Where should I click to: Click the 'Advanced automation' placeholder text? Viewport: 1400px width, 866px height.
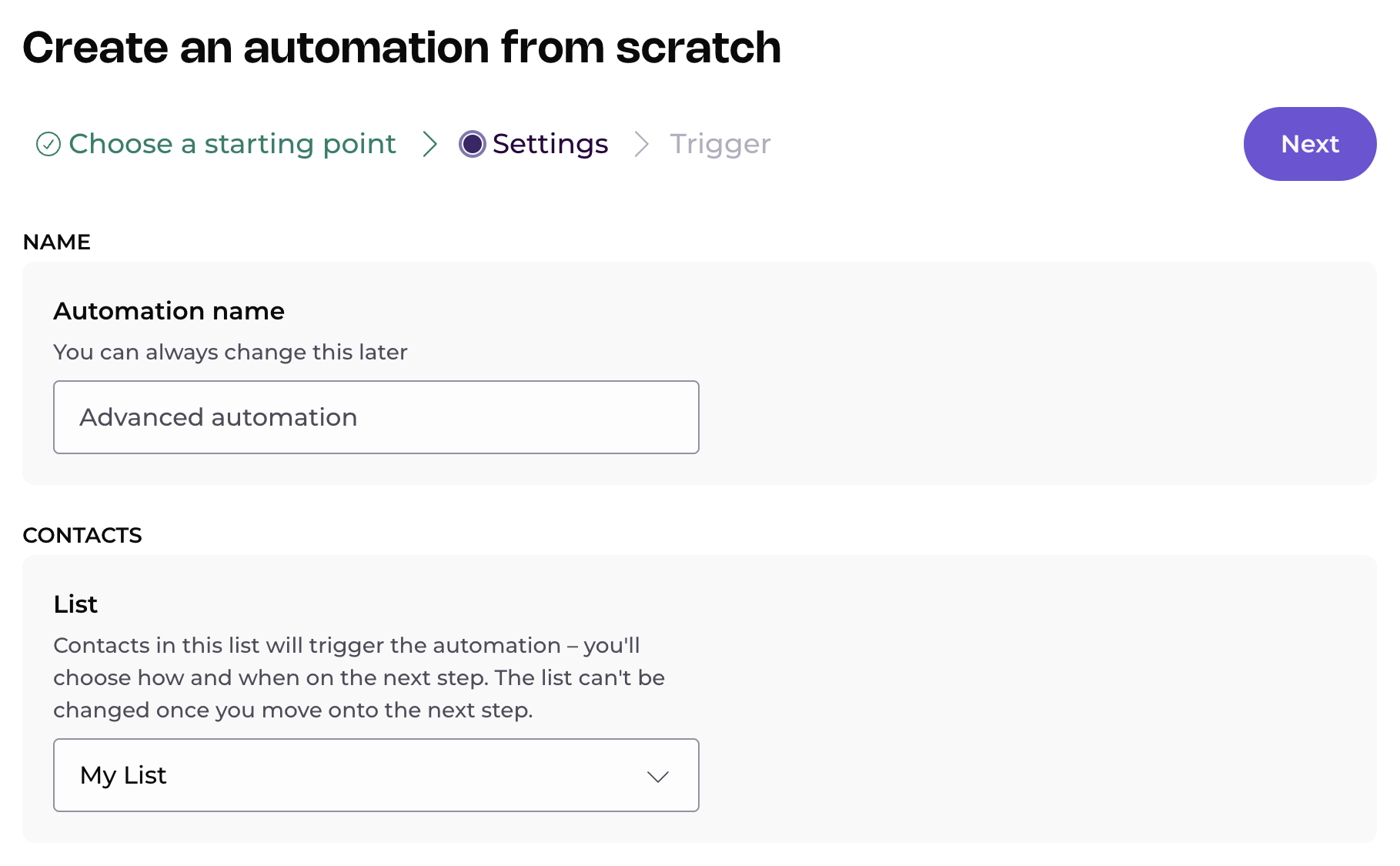(219, 417)
